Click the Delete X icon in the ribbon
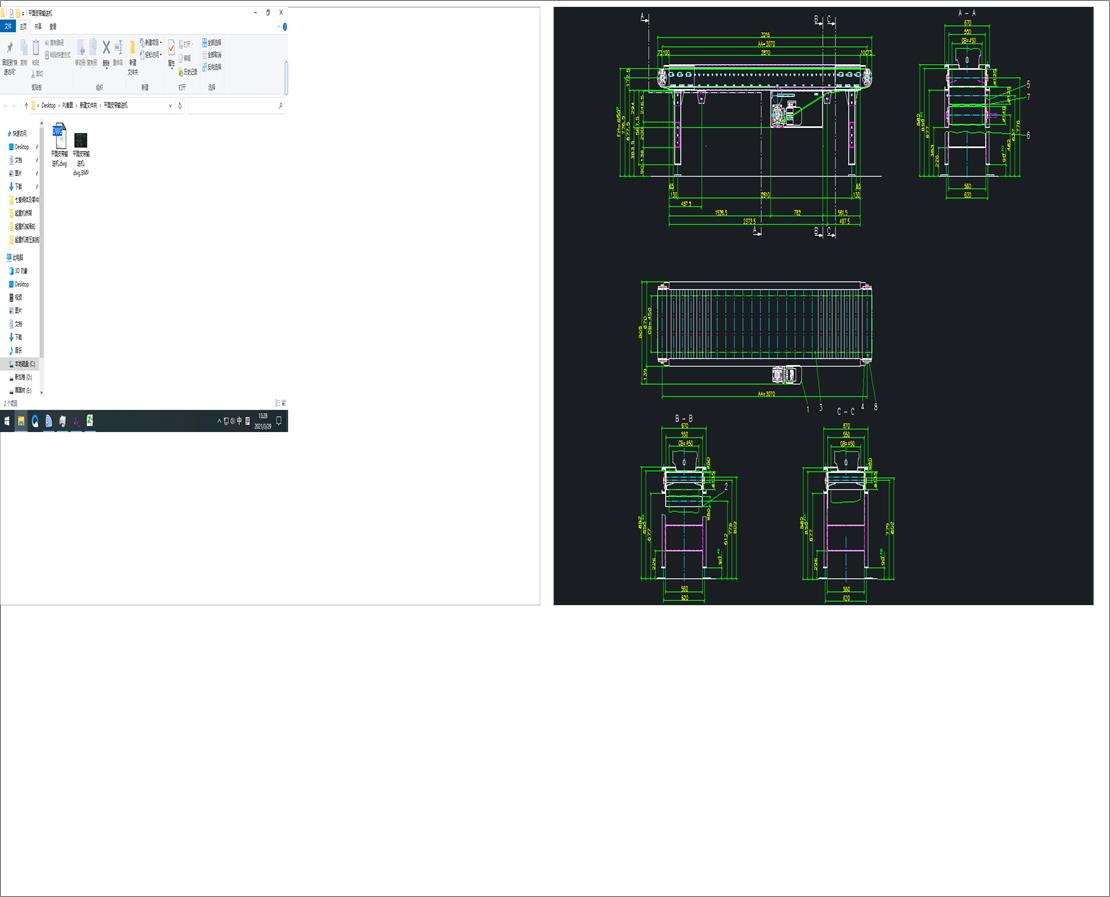1110x897 pixels. tap(106, 47)
